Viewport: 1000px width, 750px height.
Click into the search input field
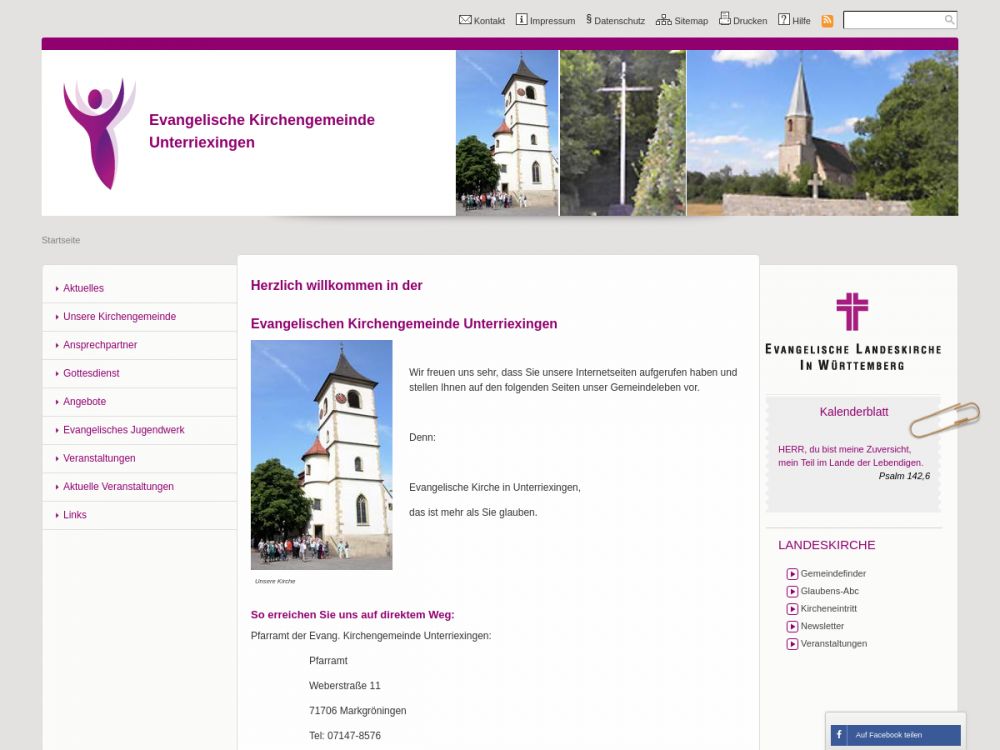893,20
